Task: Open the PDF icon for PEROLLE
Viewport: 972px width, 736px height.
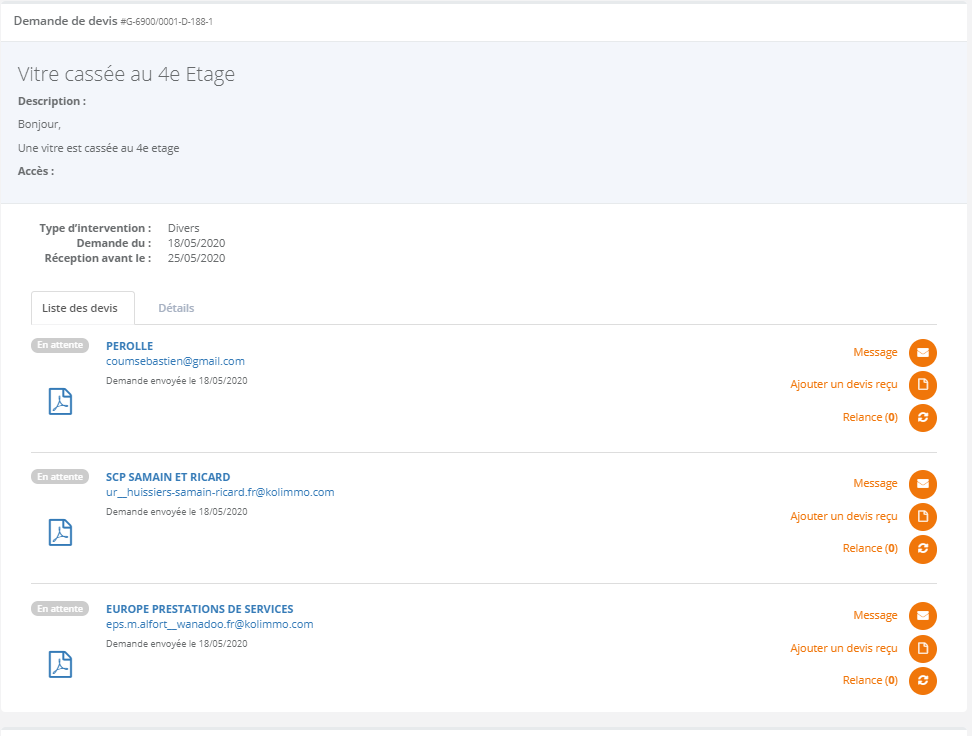Action: click(x=60, y=401)
